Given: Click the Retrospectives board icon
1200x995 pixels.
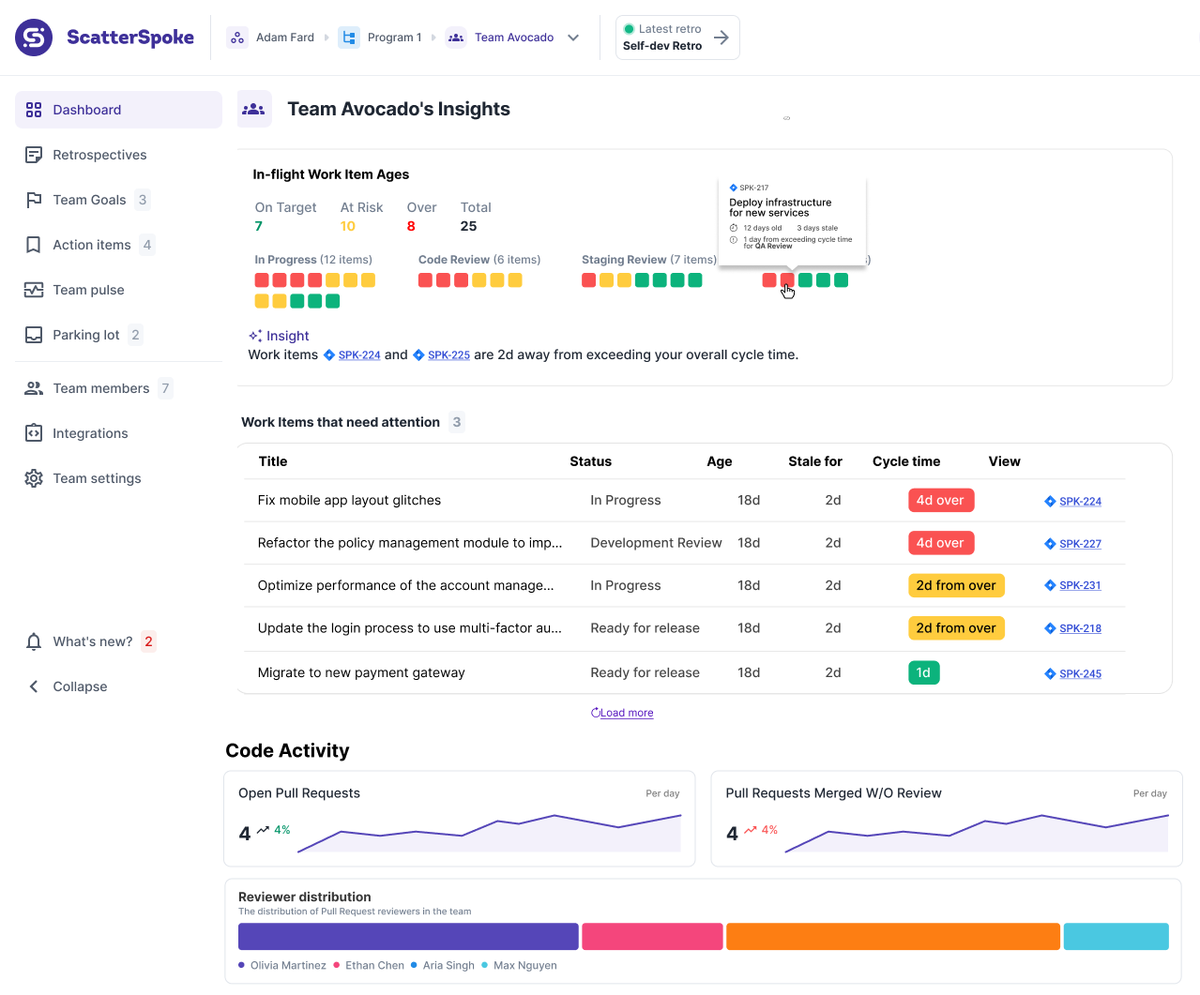Looking at the screenshot, I should click(33, 155).
